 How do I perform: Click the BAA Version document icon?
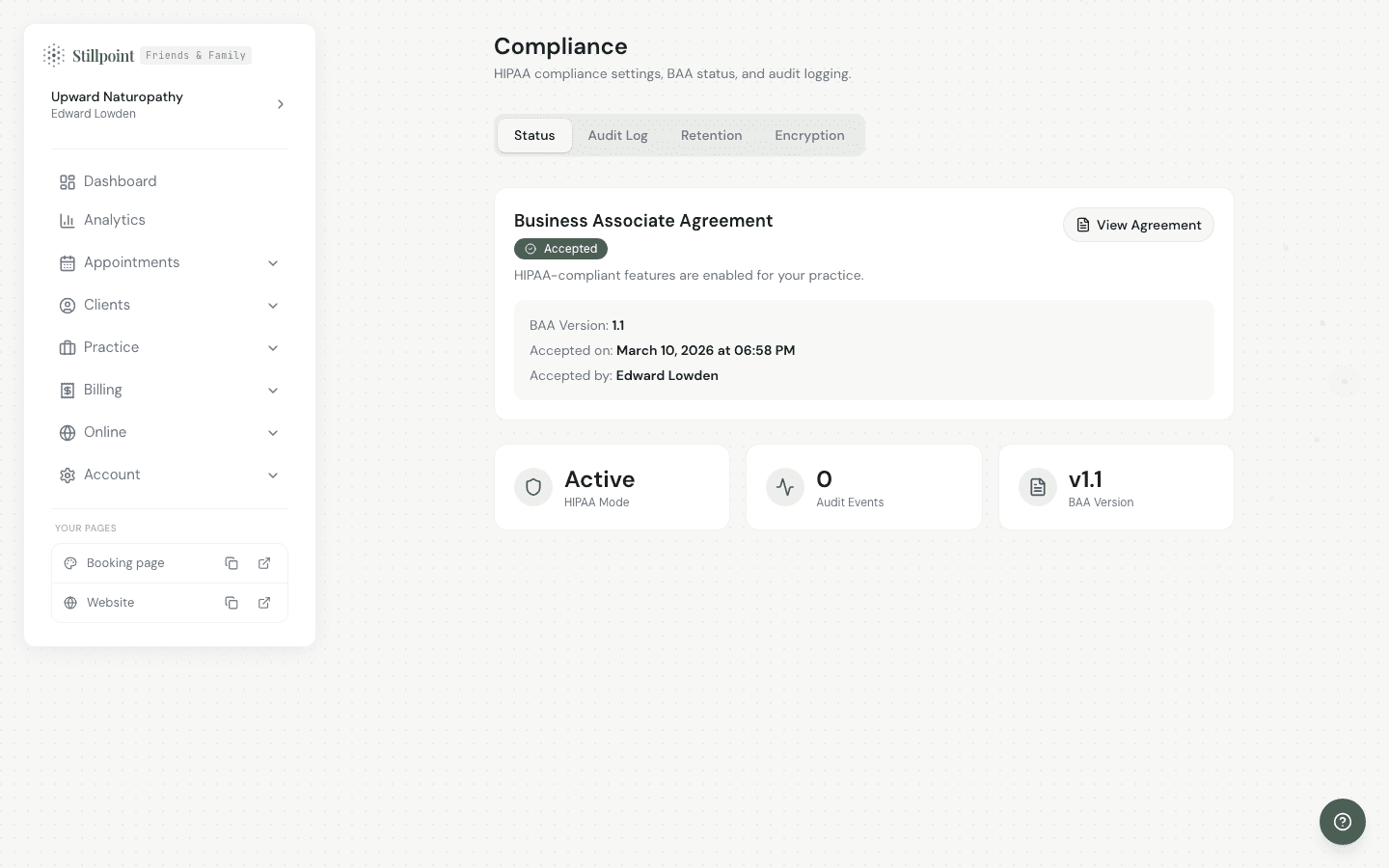(x=1038, y=487)
